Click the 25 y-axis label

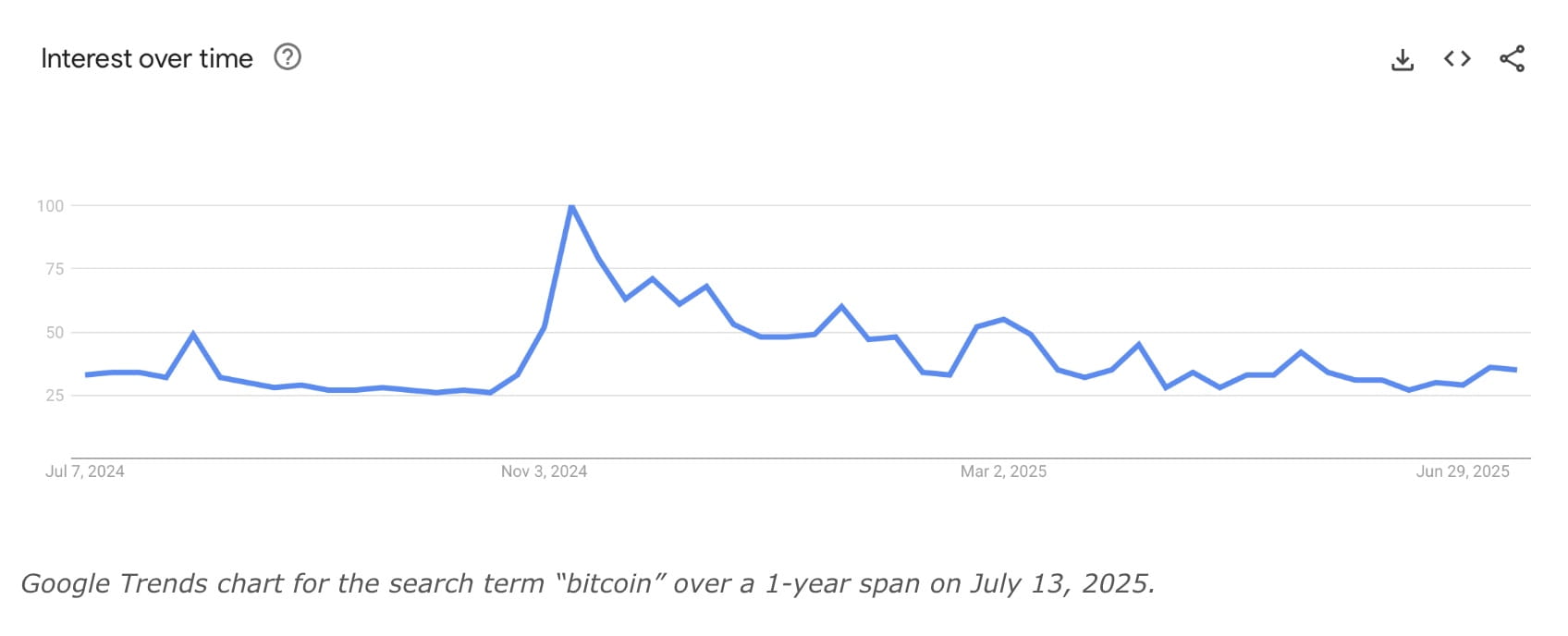(55, 396)
